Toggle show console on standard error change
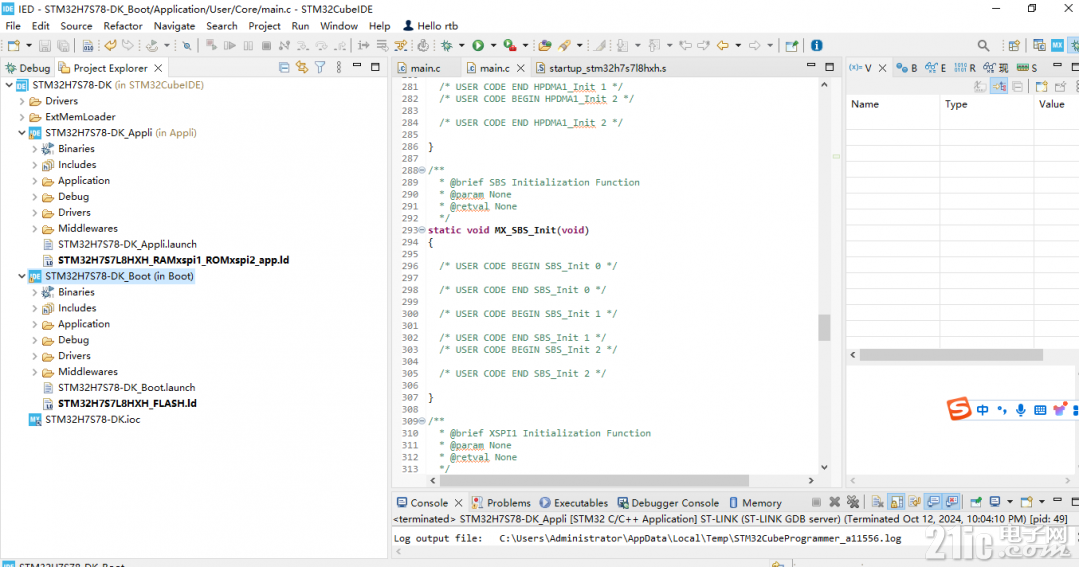Image resolution: width=1079 pixels, height=567 pixels. click(952, 502)
